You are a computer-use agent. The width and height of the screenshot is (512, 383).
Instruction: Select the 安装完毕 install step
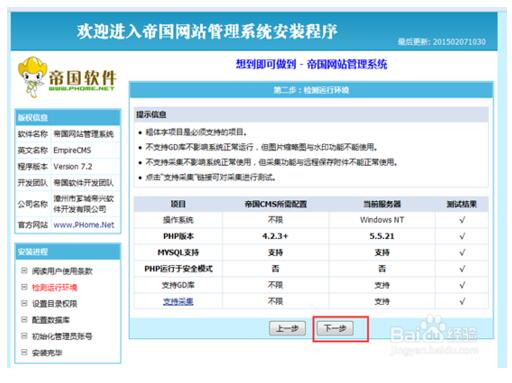[x=47, y=353]
